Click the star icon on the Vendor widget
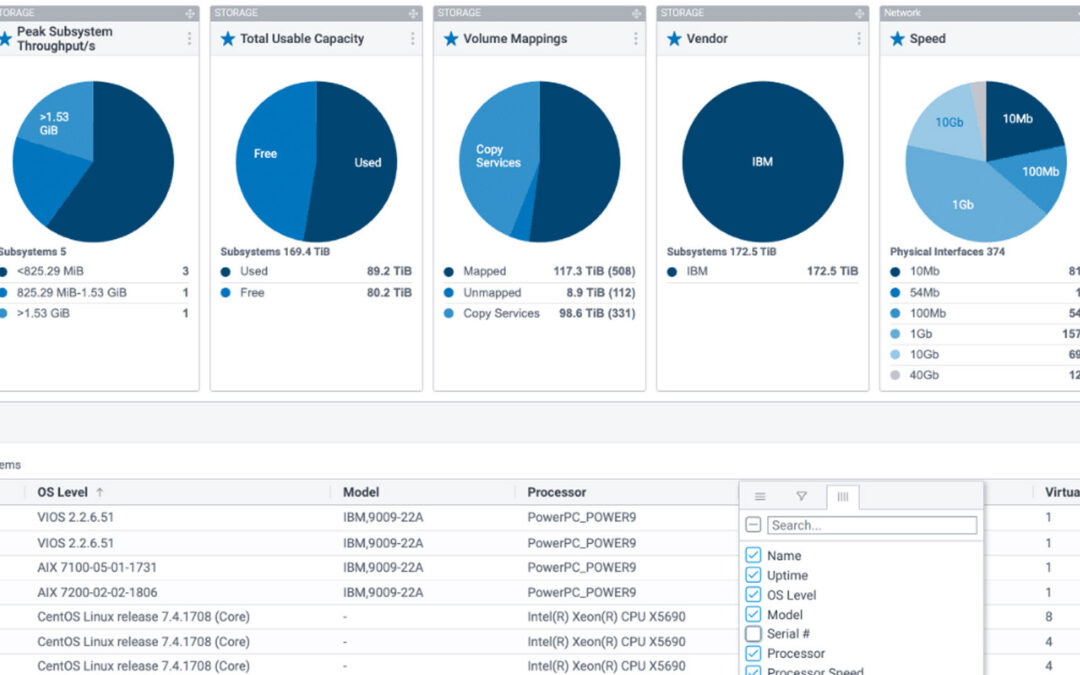The image size is (1080, 675). click(x=674, y=39)
